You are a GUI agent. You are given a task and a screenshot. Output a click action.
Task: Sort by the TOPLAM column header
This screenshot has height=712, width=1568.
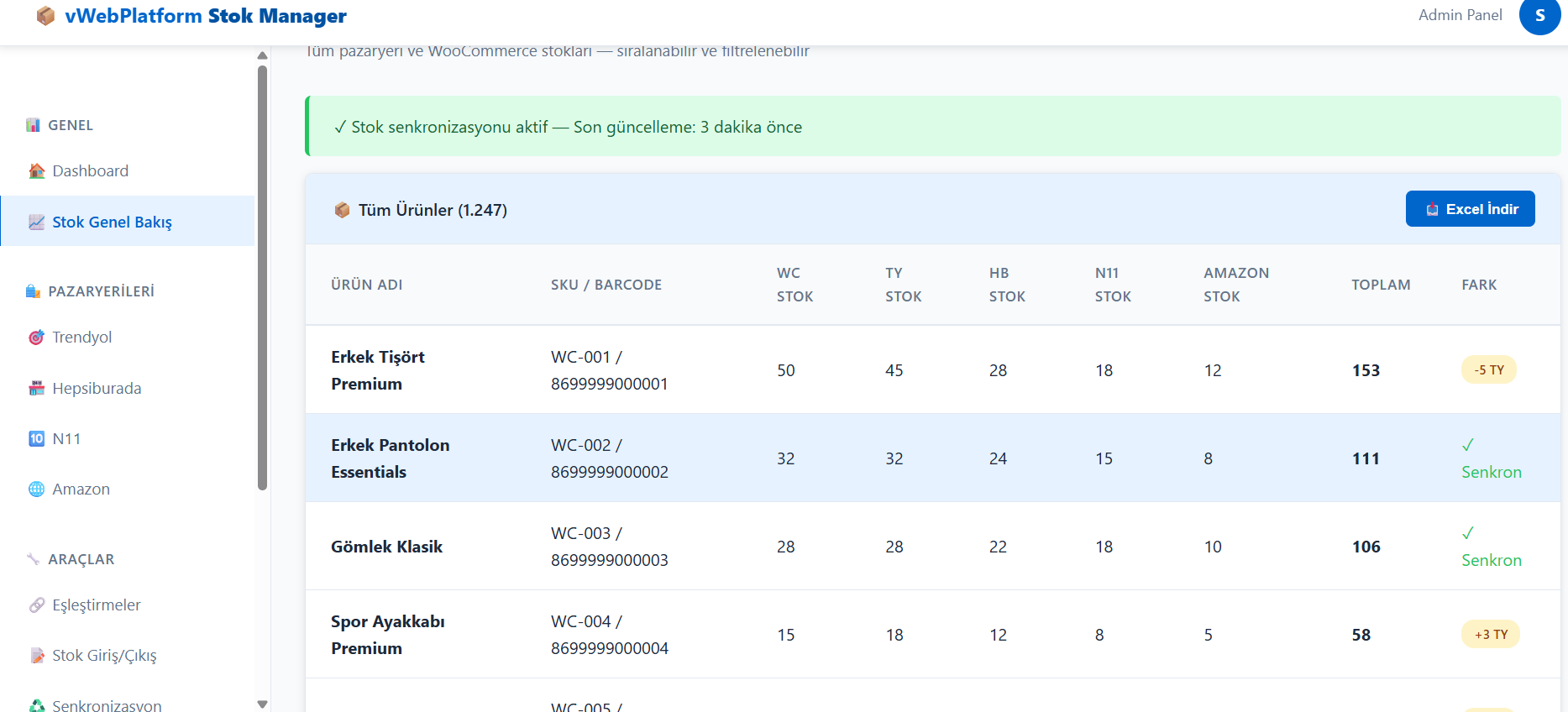(1380, 285)
